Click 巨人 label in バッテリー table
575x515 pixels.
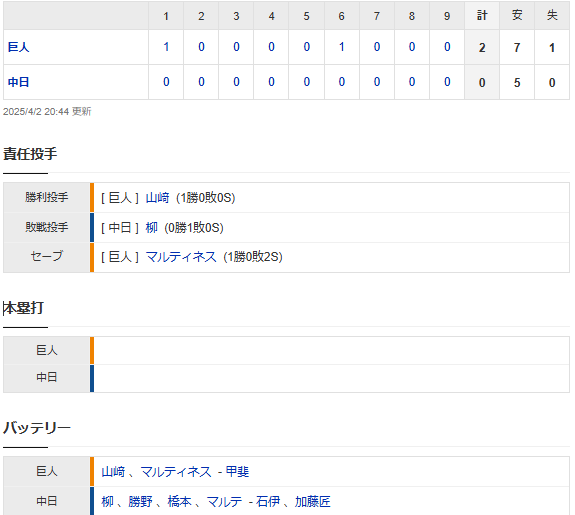click(47, 471)
